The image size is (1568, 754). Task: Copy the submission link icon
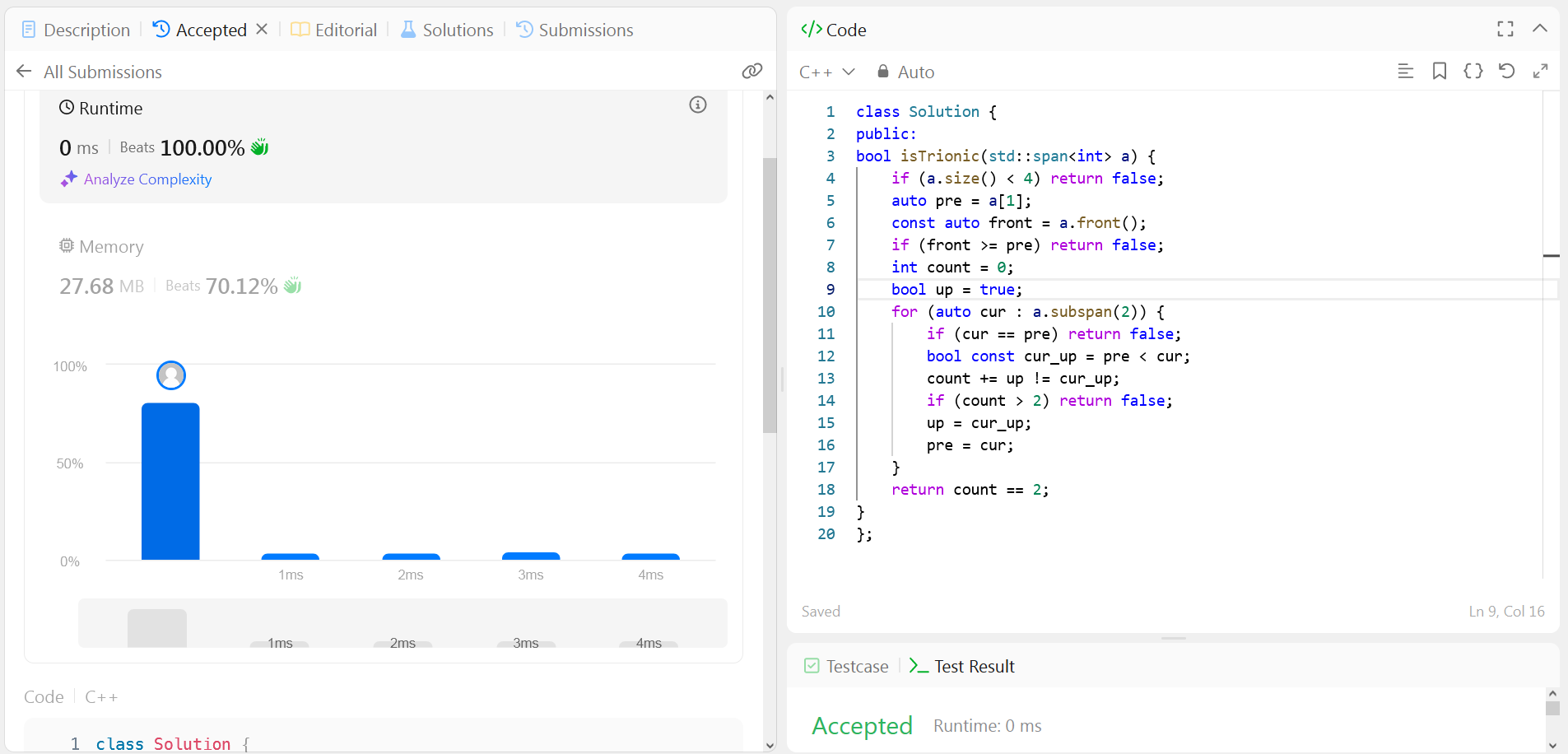tap(751, 72)
